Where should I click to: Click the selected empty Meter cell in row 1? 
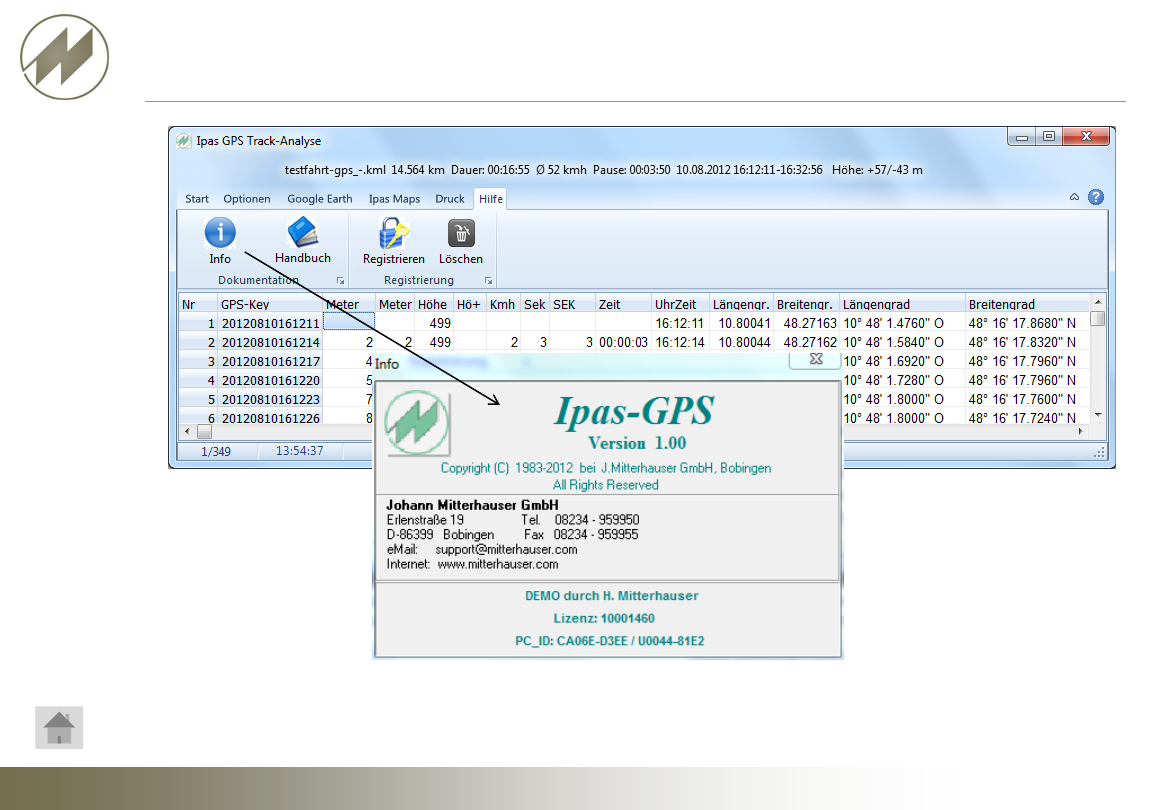(348, 322)
